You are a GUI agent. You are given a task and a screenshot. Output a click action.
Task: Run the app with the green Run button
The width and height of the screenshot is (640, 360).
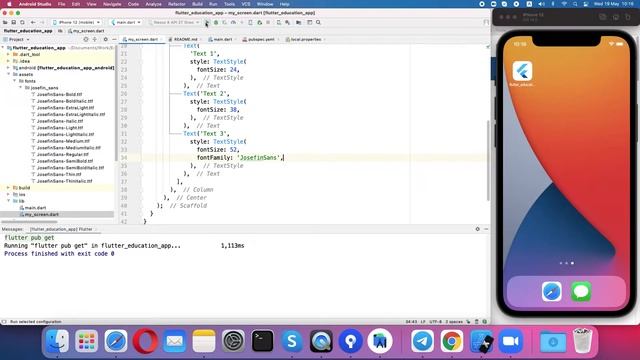[207, 22]
